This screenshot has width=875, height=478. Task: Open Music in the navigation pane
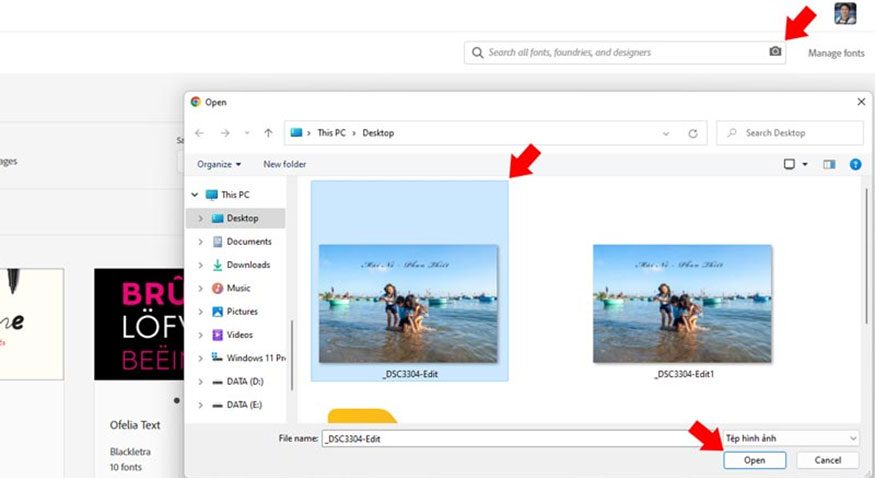coord(238,288)
